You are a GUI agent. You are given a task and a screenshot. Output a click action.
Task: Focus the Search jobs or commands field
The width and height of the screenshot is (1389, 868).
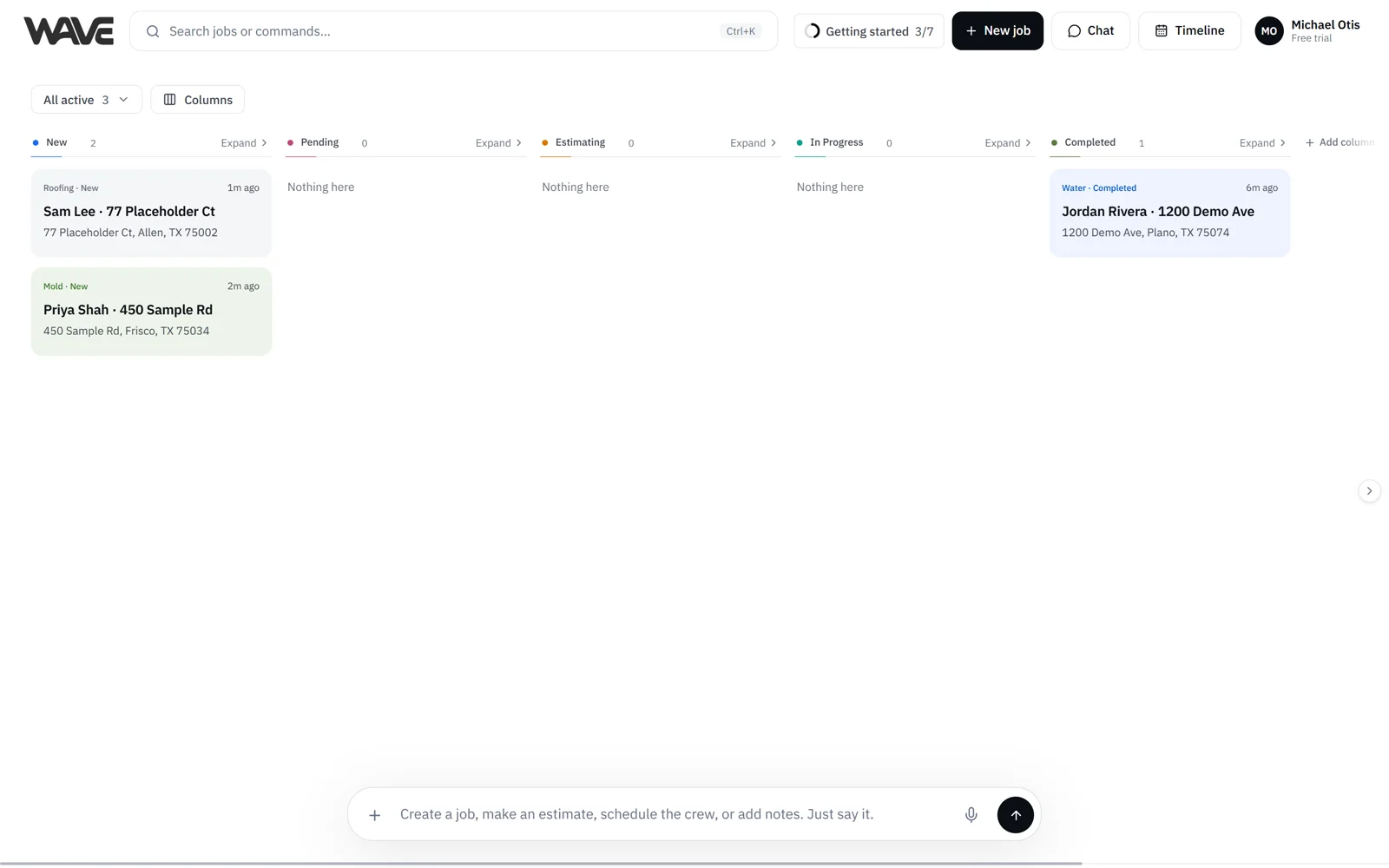[x=453, y=31]
